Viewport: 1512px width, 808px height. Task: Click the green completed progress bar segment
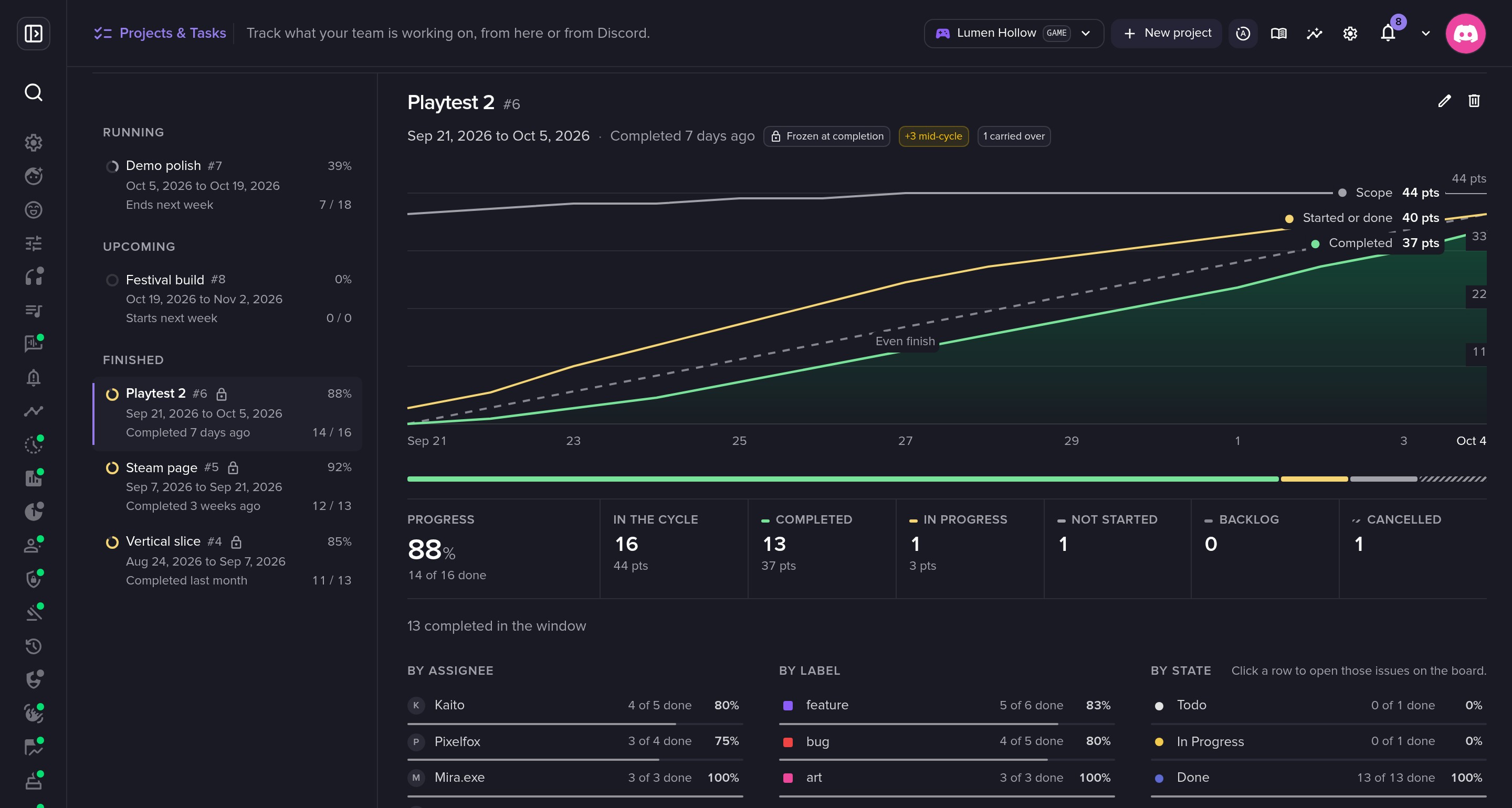[x=843, y=479]
